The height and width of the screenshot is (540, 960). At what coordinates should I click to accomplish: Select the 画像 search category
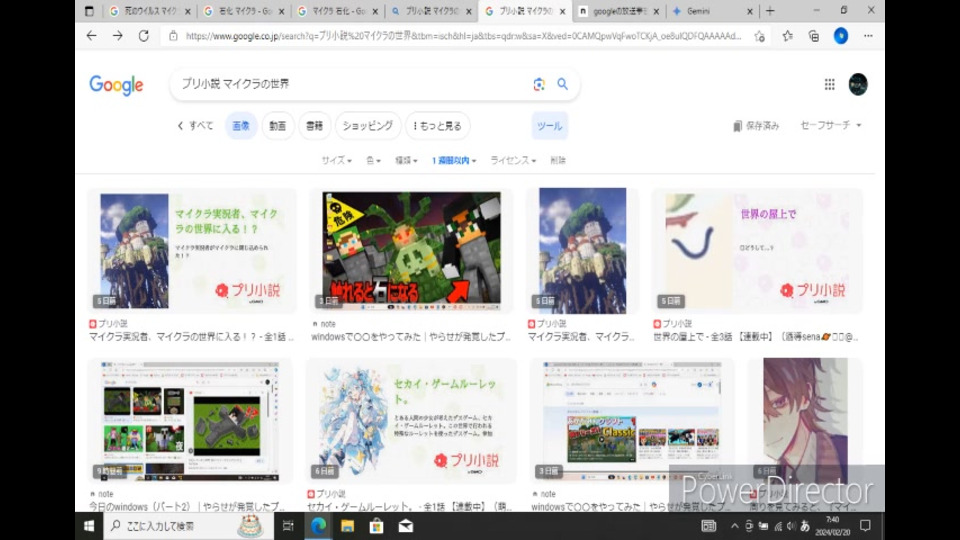tap(241, 126)
